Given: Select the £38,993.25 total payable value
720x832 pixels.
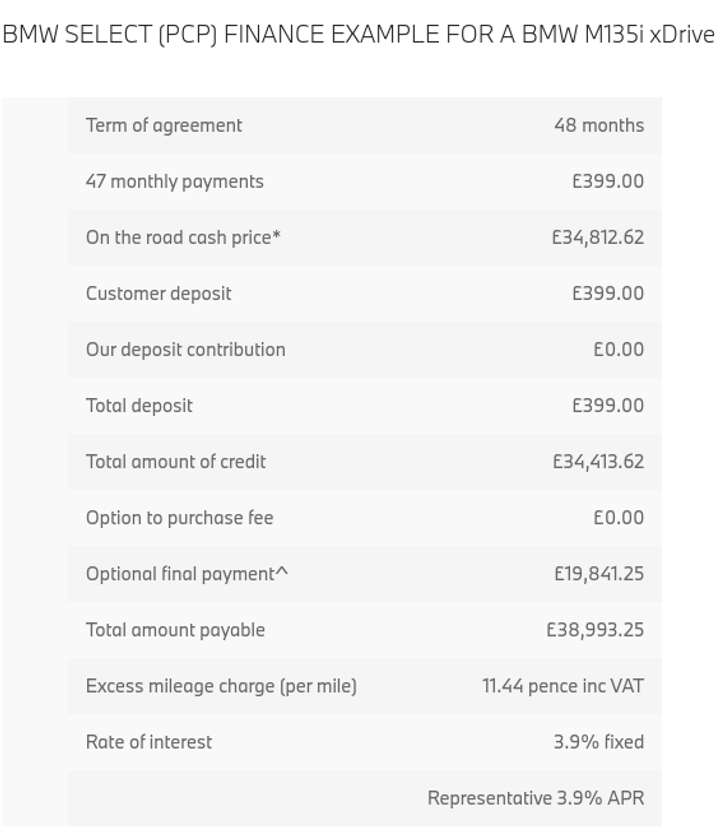Looking at the screenshot, I should click(x=595, y=629).
